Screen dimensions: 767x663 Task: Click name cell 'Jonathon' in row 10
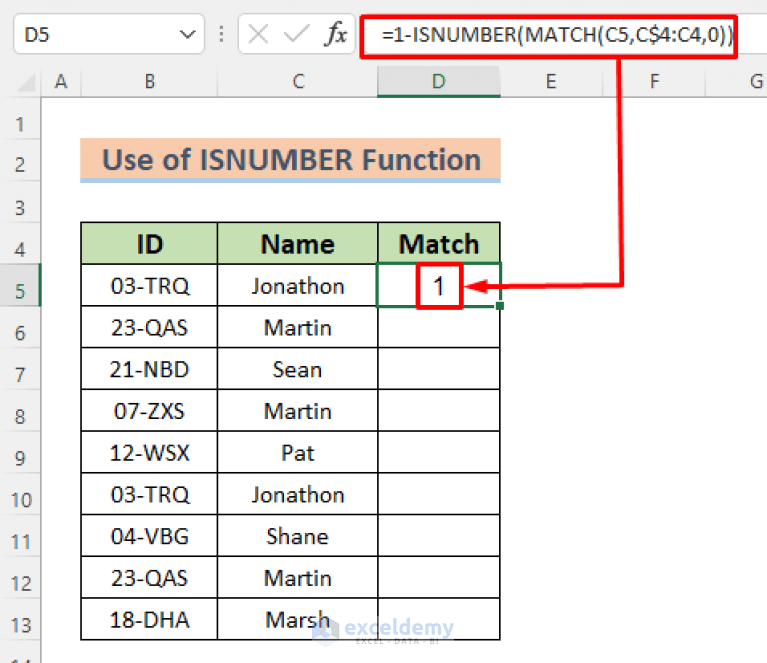(298, 494)
